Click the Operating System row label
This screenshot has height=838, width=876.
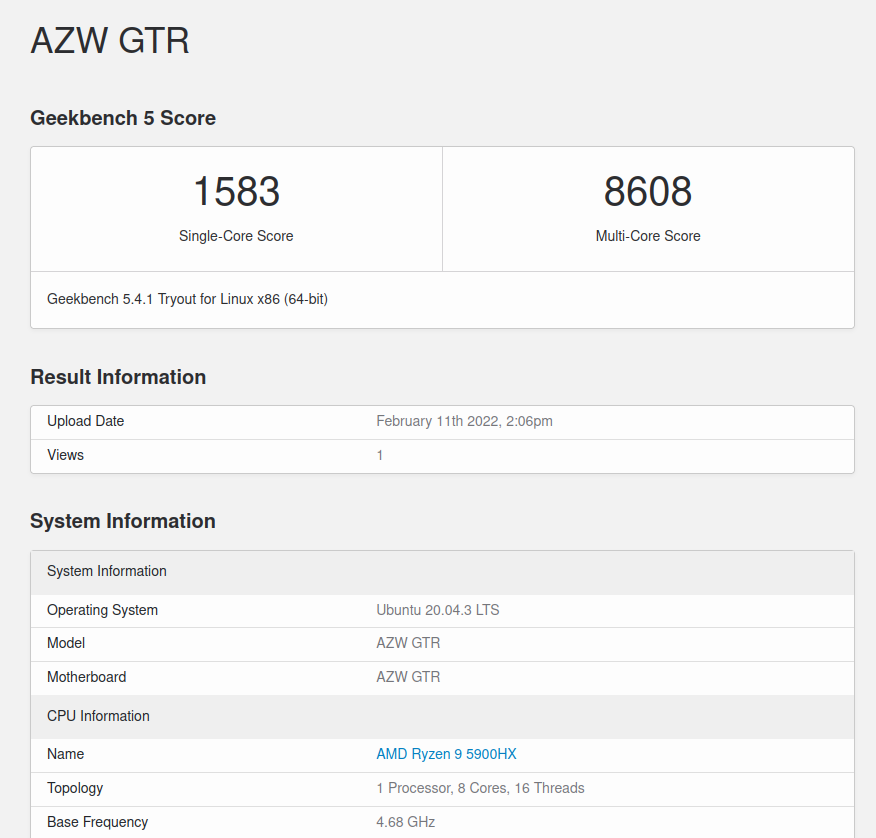(x=102, y=610)
